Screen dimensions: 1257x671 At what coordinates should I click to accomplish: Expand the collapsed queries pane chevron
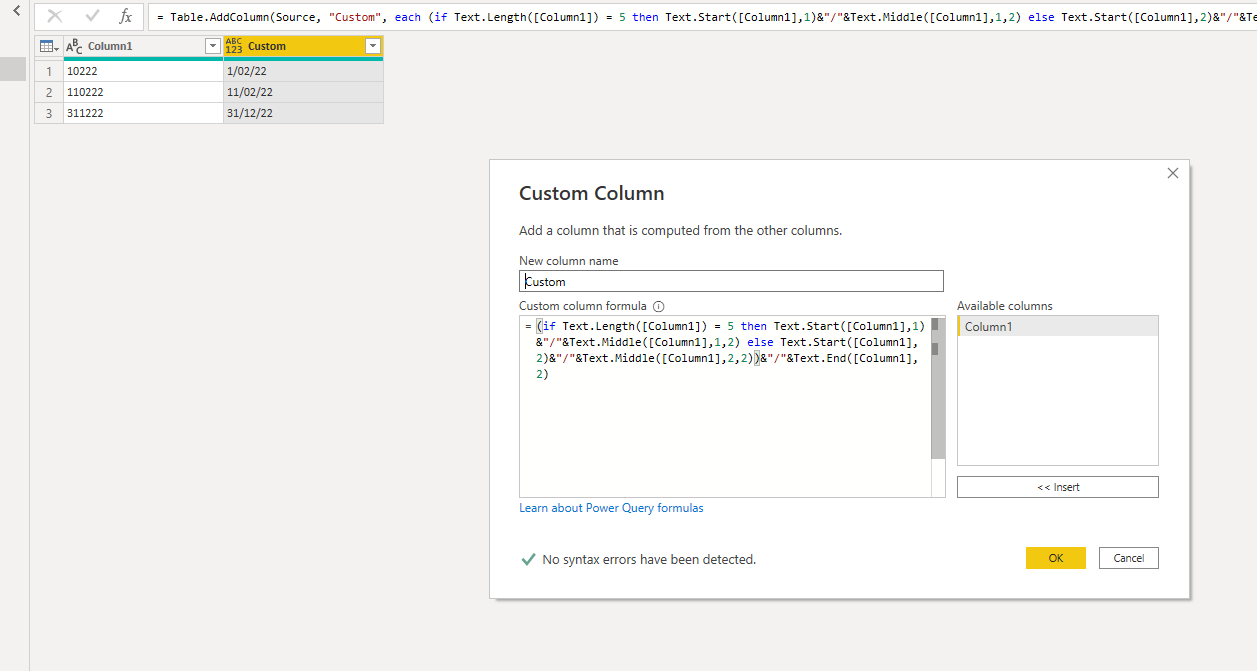click(16, 9)
